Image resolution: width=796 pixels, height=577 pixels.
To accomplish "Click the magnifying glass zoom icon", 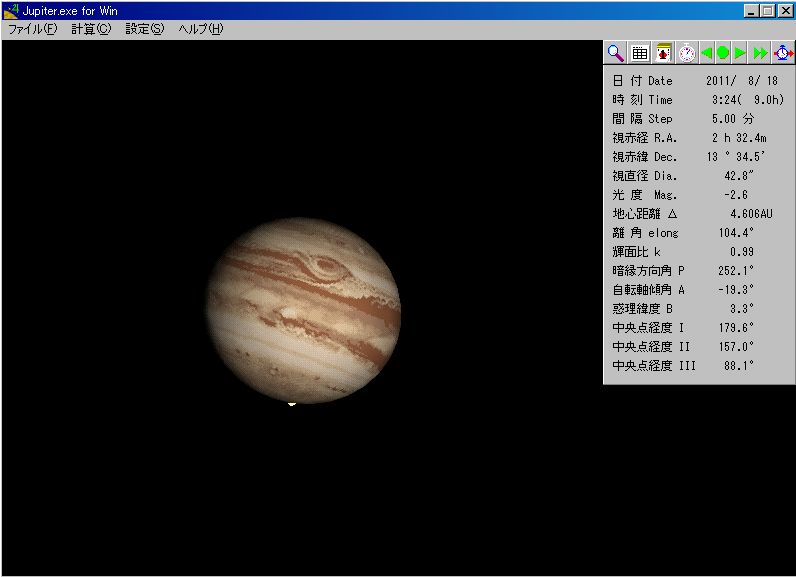I will tap(615, 53).
